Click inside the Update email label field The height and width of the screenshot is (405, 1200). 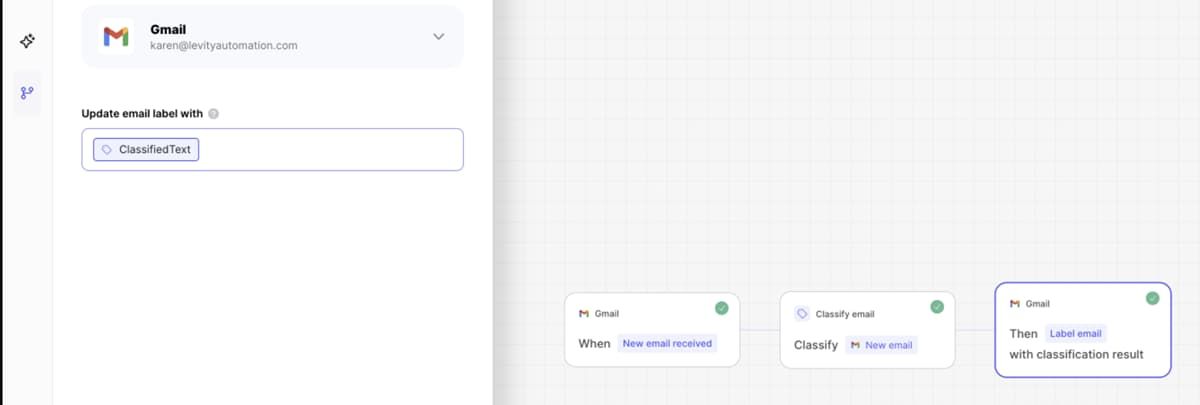pyautogui.click(x=330, y=150)
